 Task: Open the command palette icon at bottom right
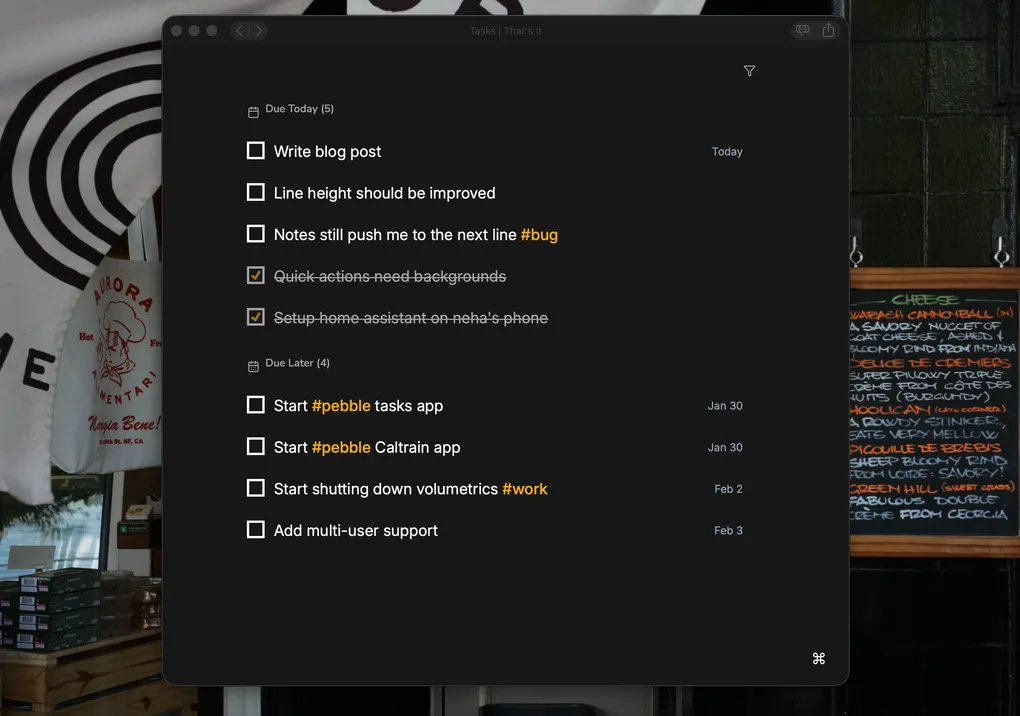818,658
